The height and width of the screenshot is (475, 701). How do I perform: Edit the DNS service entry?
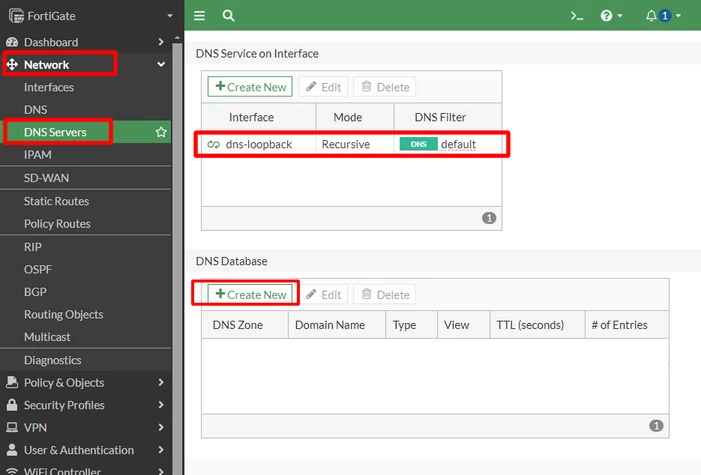click(x=323, y=87)
